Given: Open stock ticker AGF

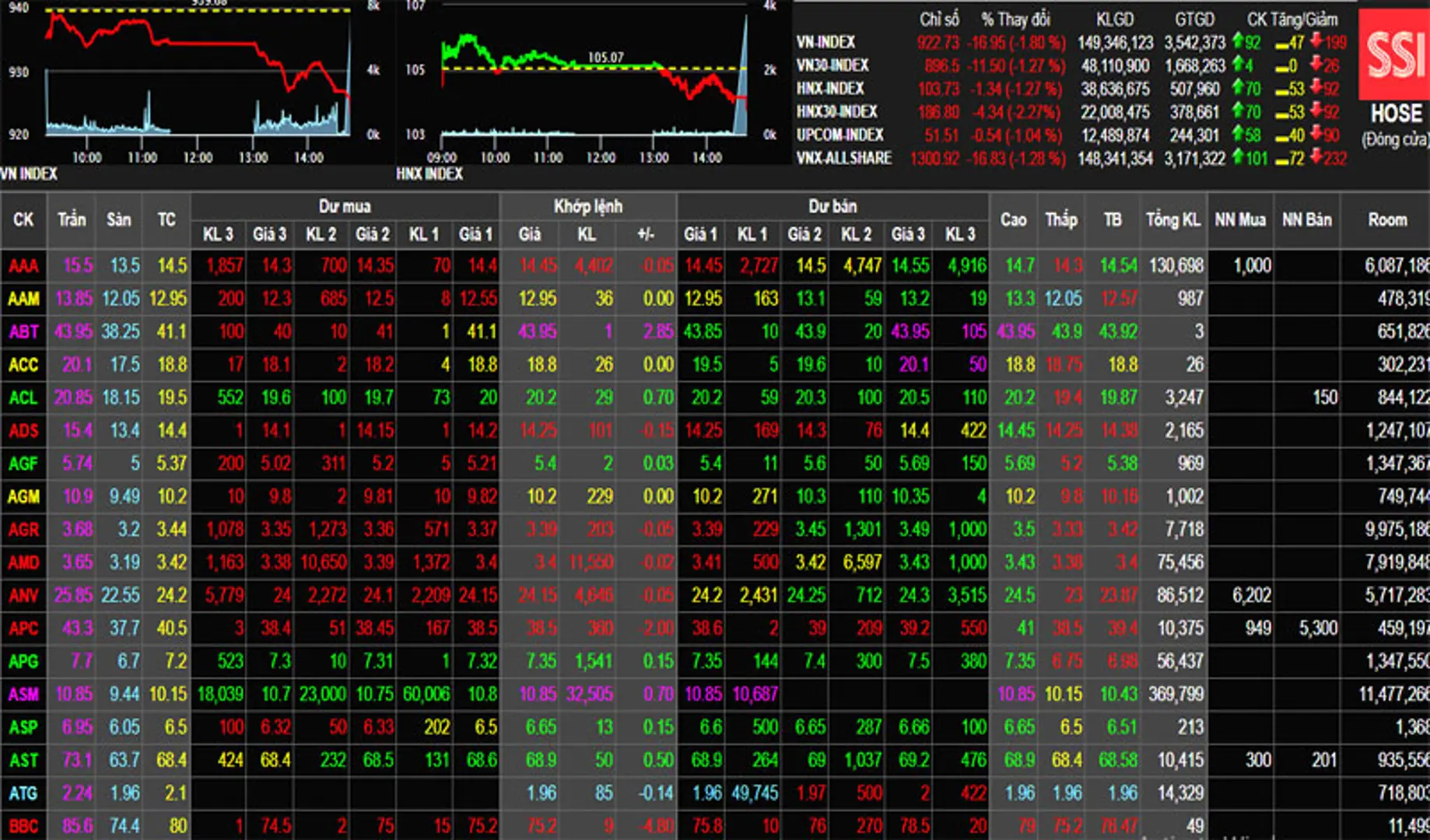Looking at the screenshot, I should pyautogui.click(x=23, y=464).
